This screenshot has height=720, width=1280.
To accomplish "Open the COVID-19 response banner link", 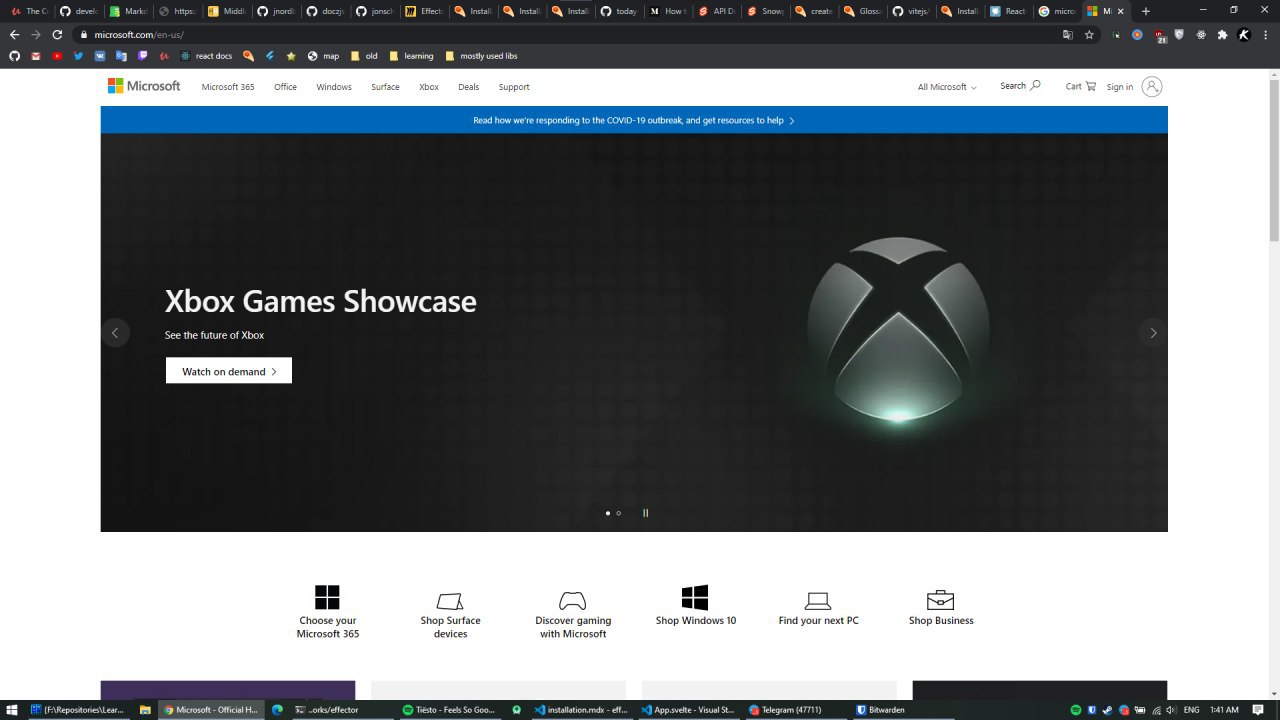I will [634, 120].
